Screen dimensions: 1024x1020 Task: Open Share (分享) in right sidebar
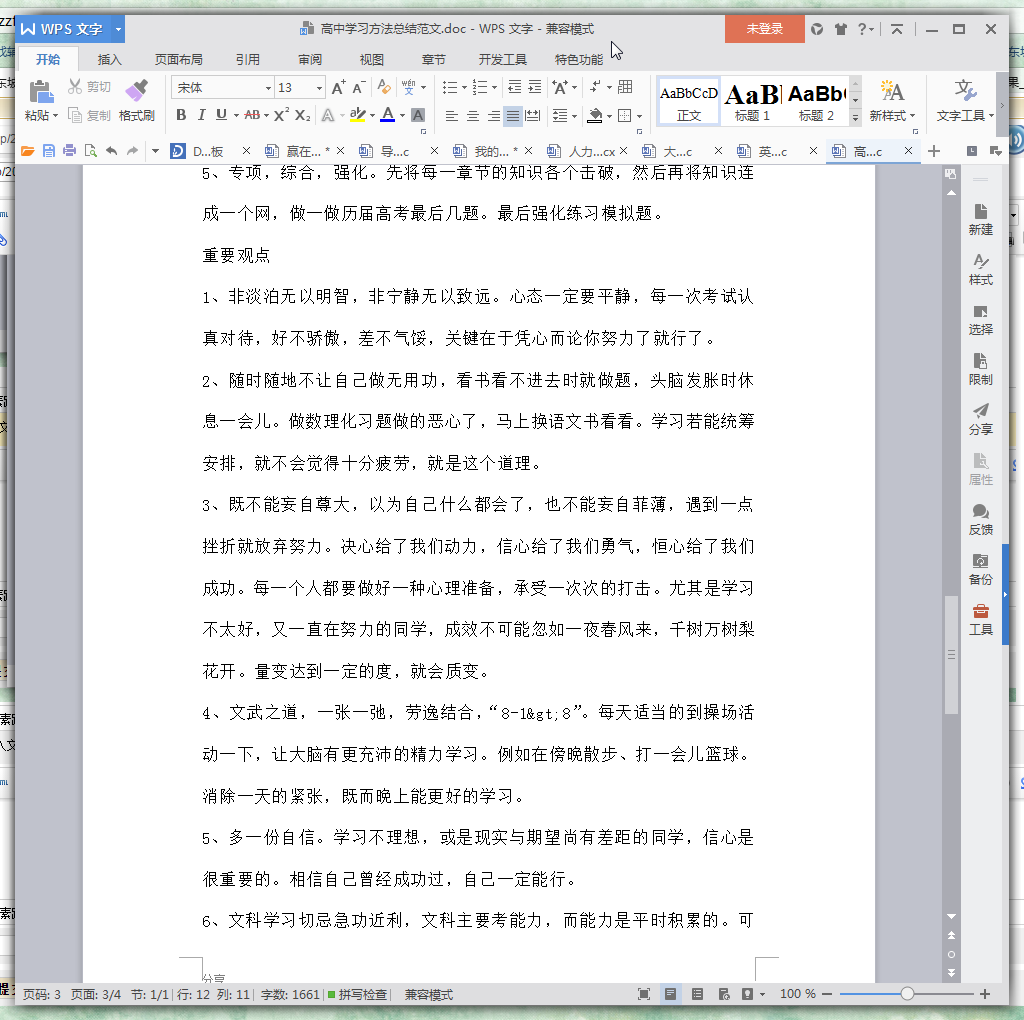click(980, 419)
